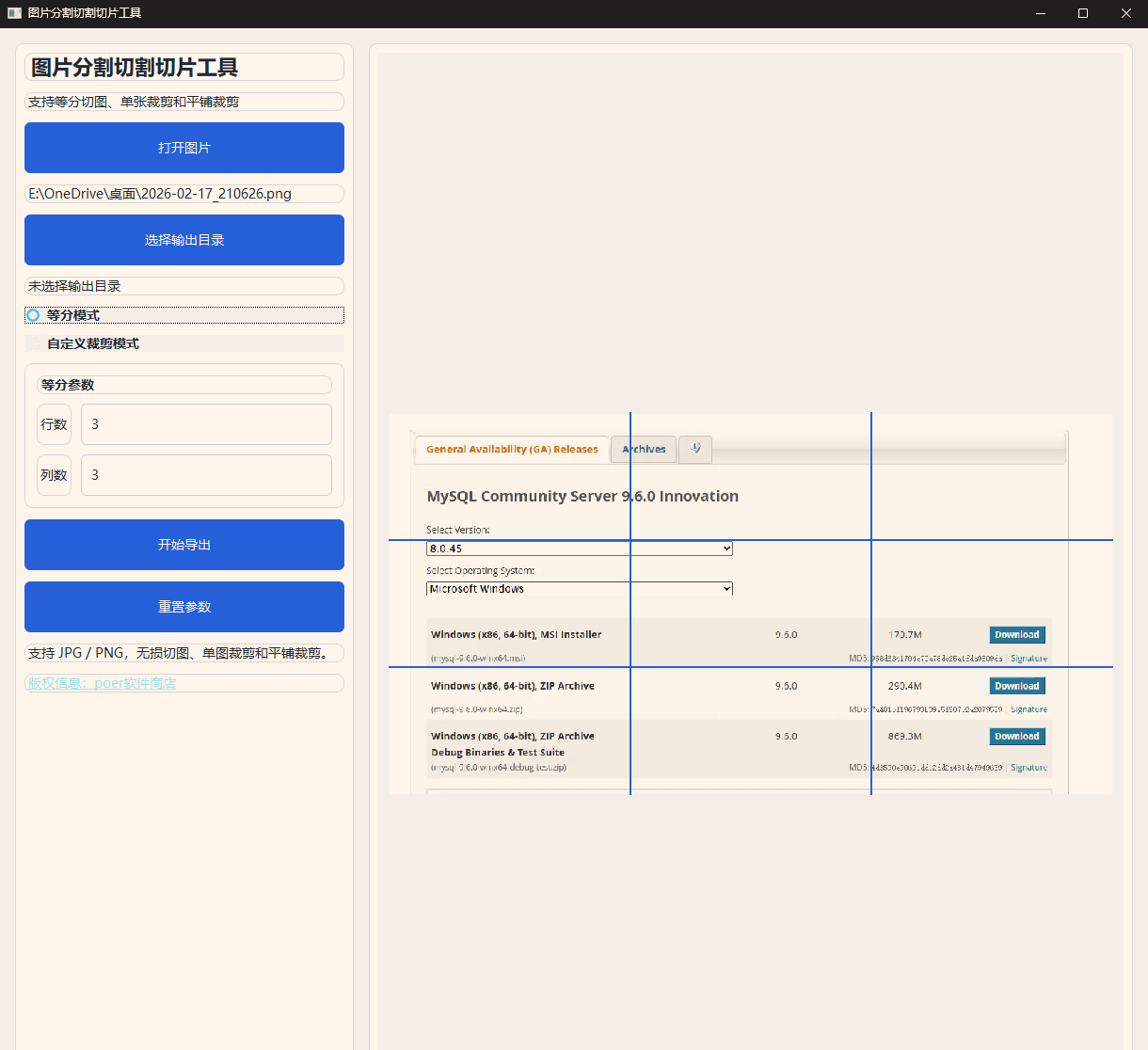
Task: Start export with 开始导出 button
Action: 184,545
